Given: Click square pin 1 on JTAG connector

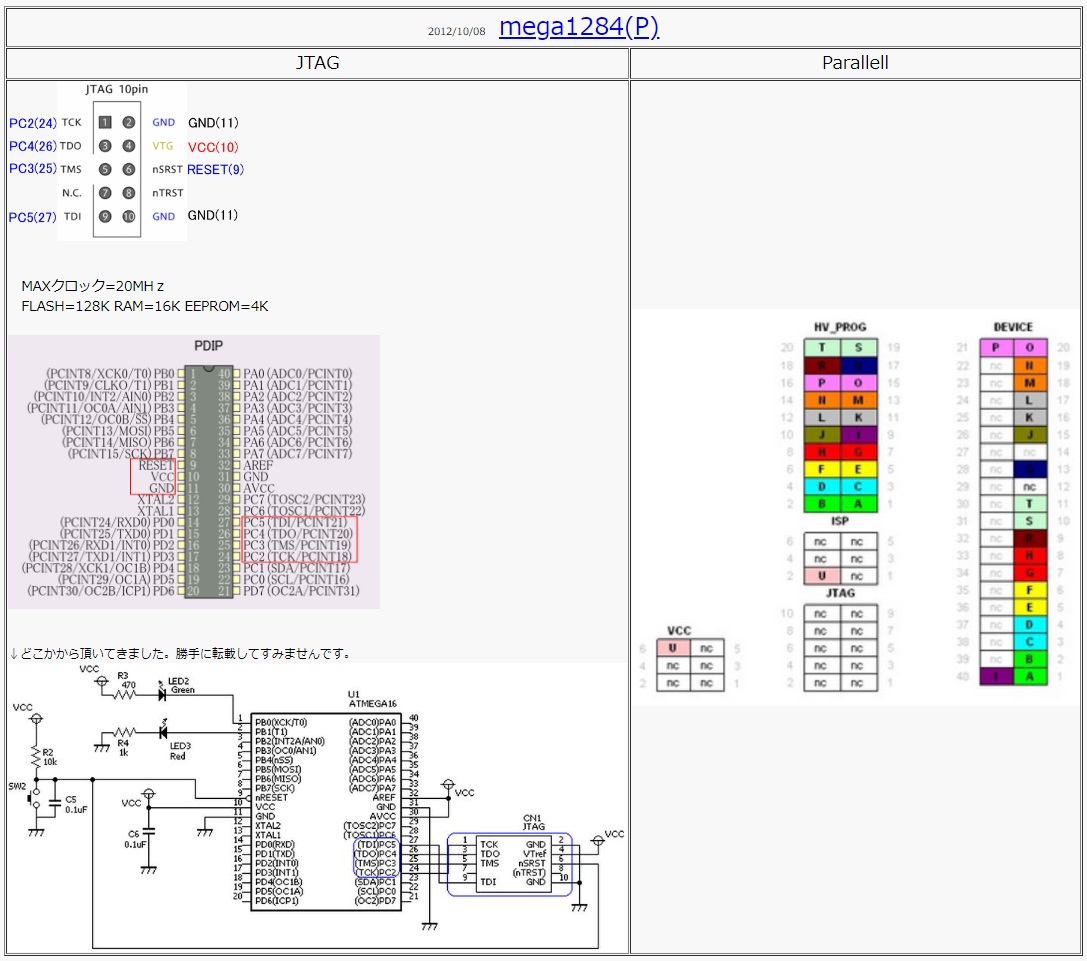Looking at the screenshot, I should [104, 123].
